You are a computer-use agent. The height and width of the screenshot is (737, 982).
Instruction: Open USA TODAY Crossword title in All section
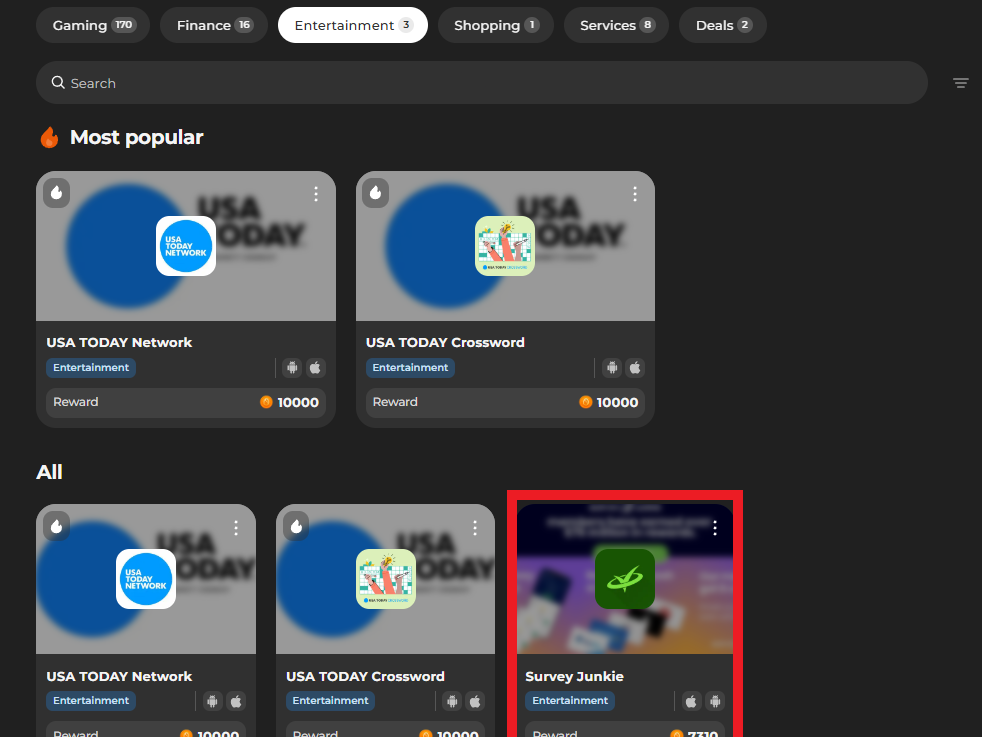[365, 676]
